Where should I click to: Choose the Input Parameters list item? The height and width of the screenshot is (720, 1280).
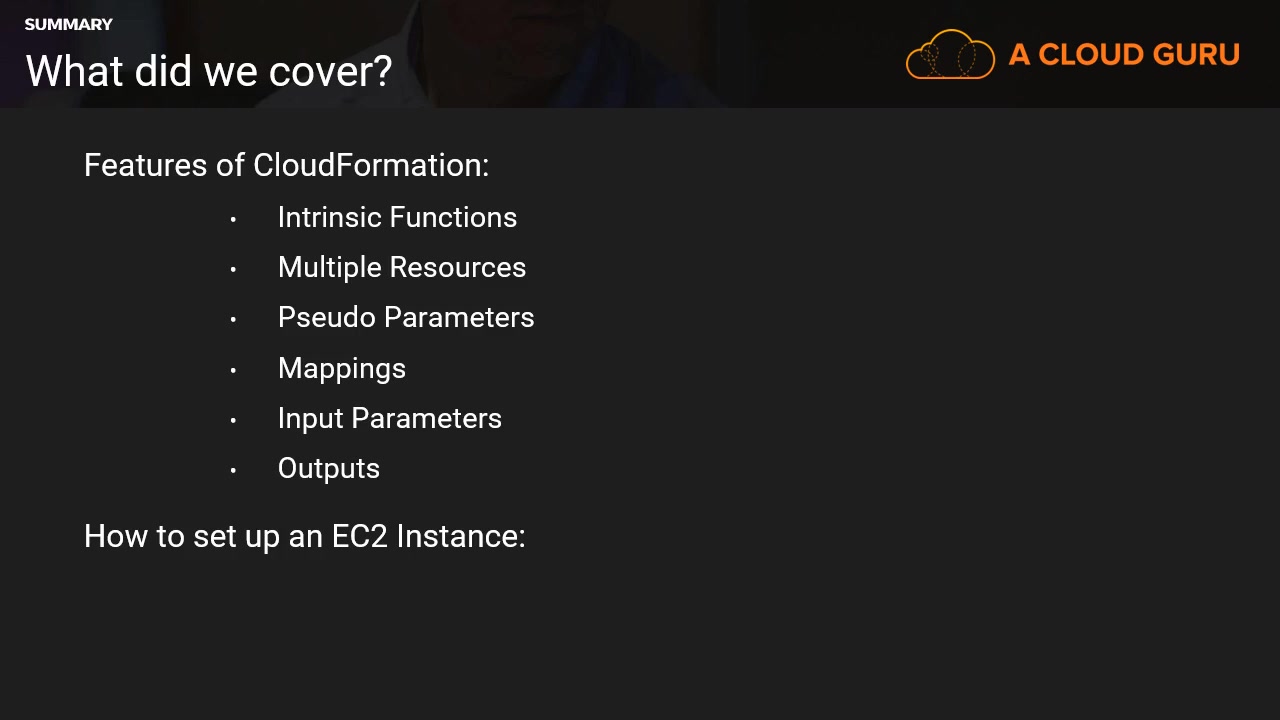tap(389, 418)
